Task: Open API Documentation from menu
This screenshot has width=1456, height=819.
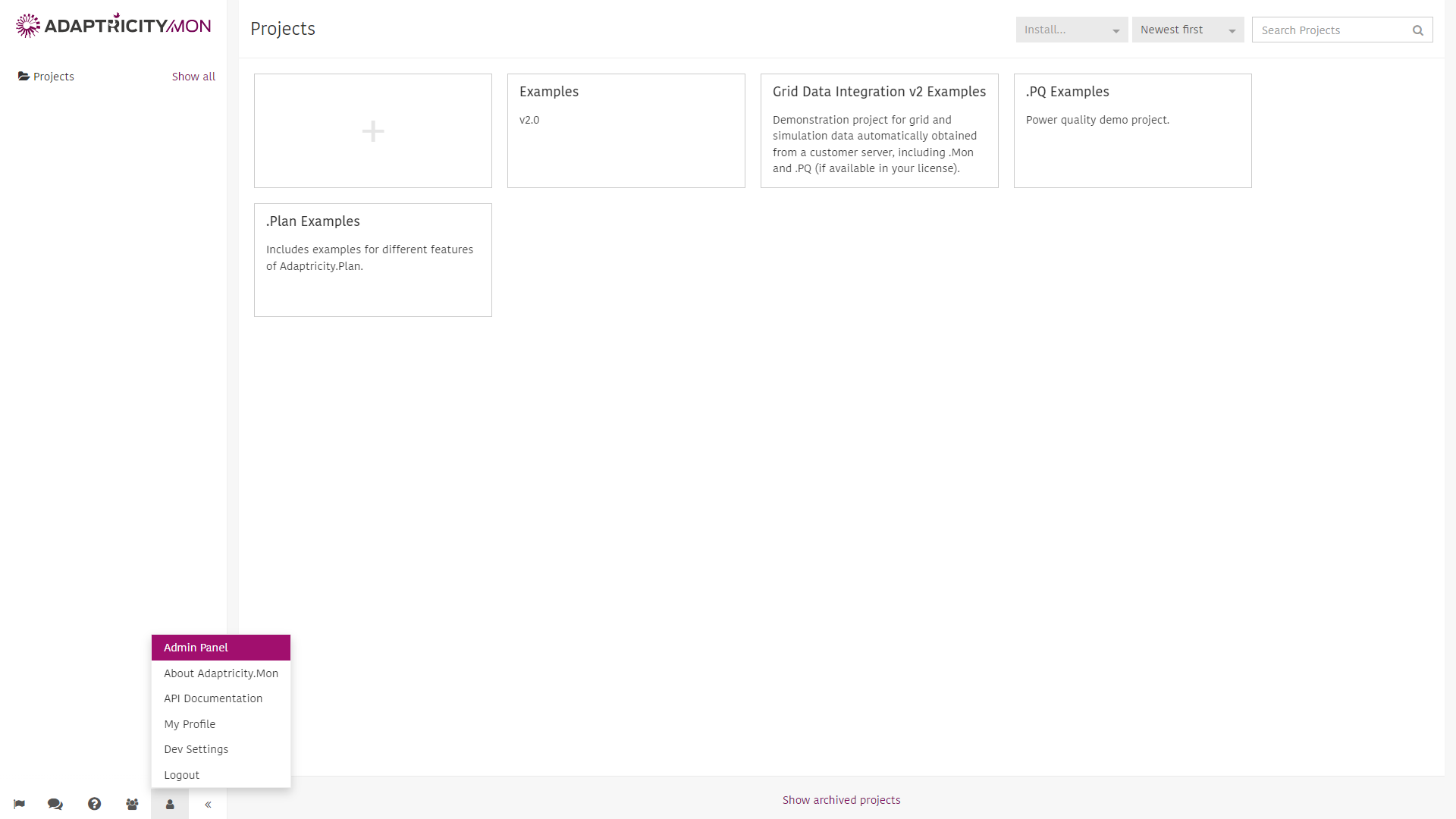Action: (221, 698)
